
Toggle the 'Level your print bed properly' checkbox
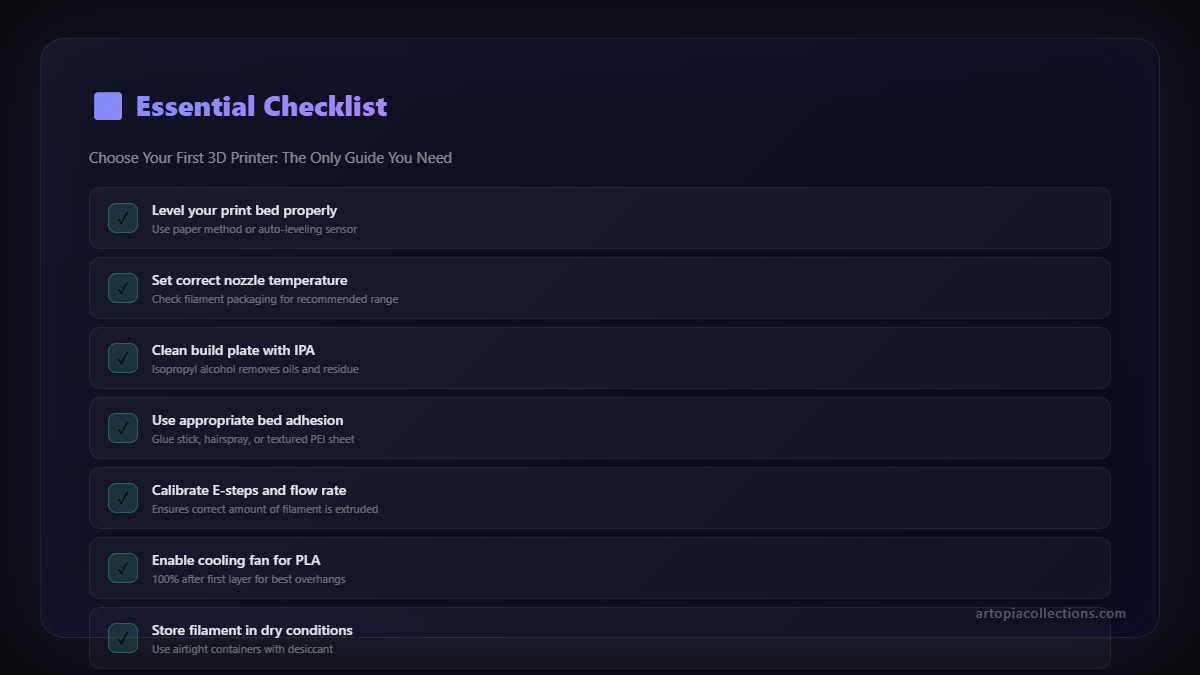pyautogui.click(x=123, y=218)
